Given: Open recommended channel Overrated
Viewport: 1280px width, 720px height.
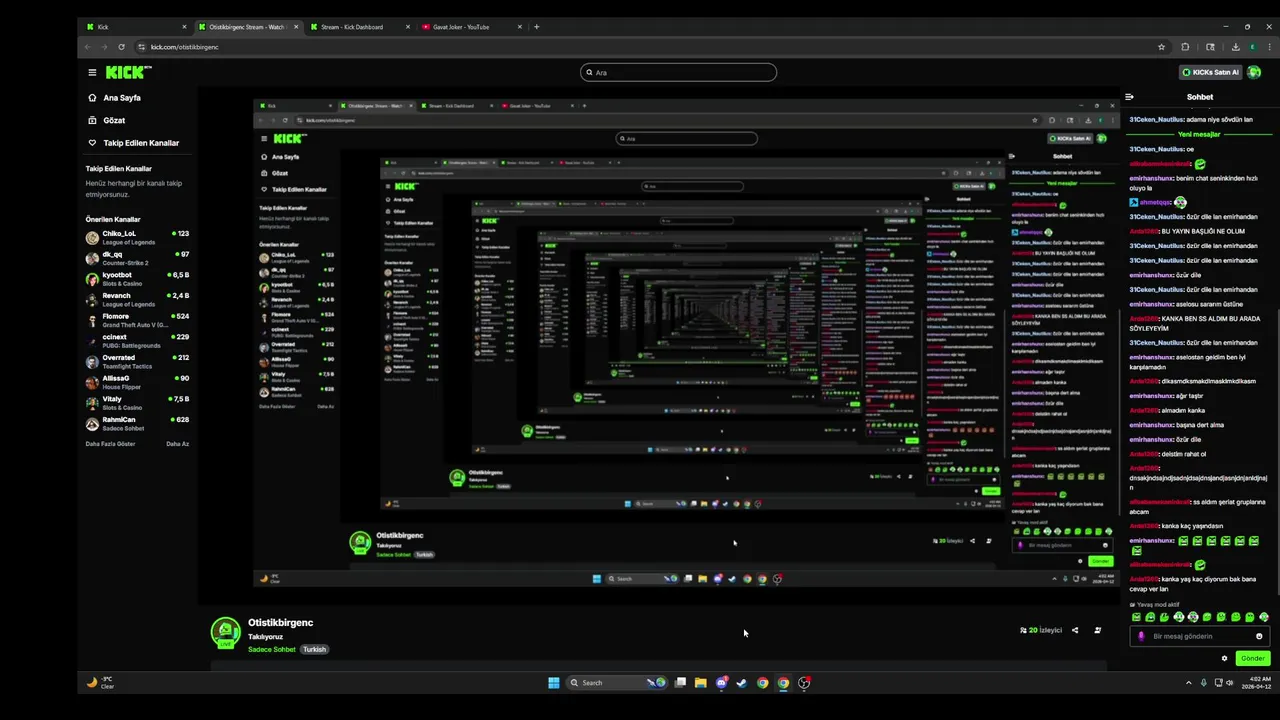Looking at the screenshot, I should 137,361.
